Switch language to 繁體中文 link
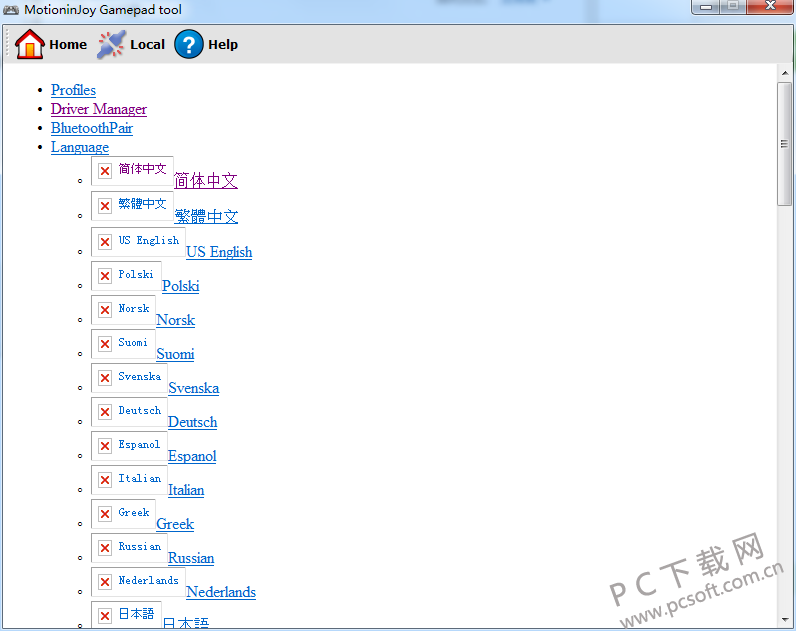 point(206,216)
